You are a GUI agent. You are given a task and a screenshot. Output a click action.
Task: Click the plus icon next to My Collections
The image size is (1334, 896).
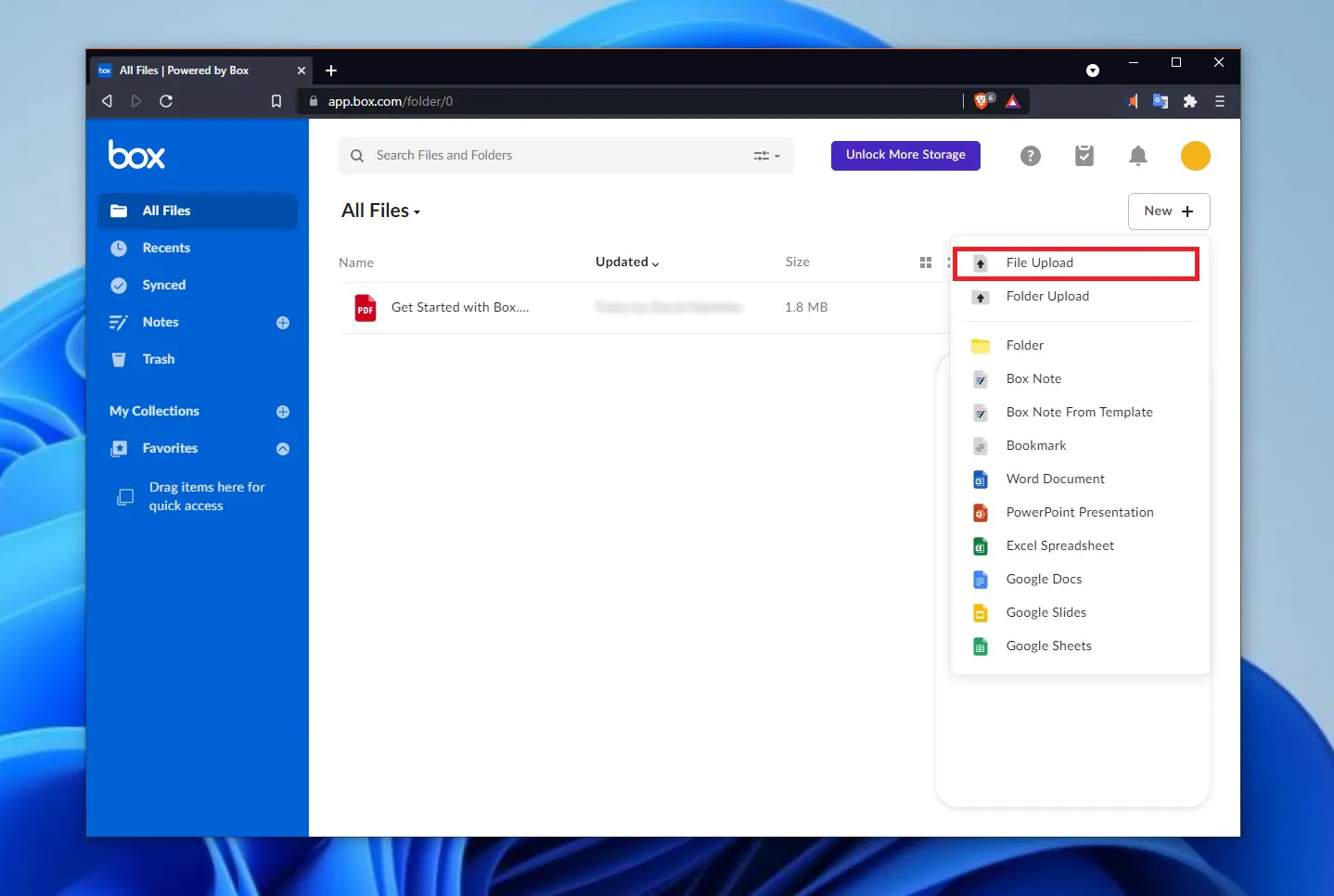283,412
